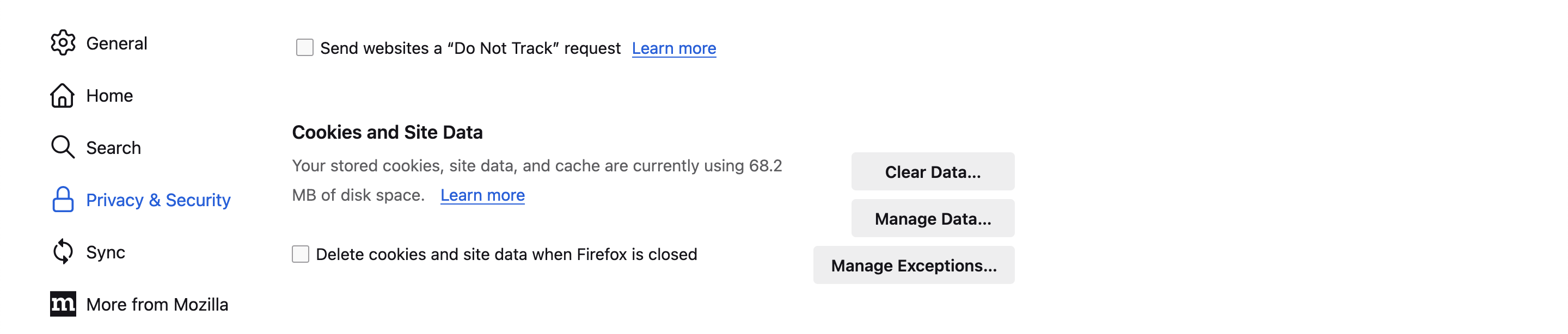The height and width of the screenshot is (334, 1568).
Task: Click the Privacy & Security lock icon
Action: coord(63,200)
